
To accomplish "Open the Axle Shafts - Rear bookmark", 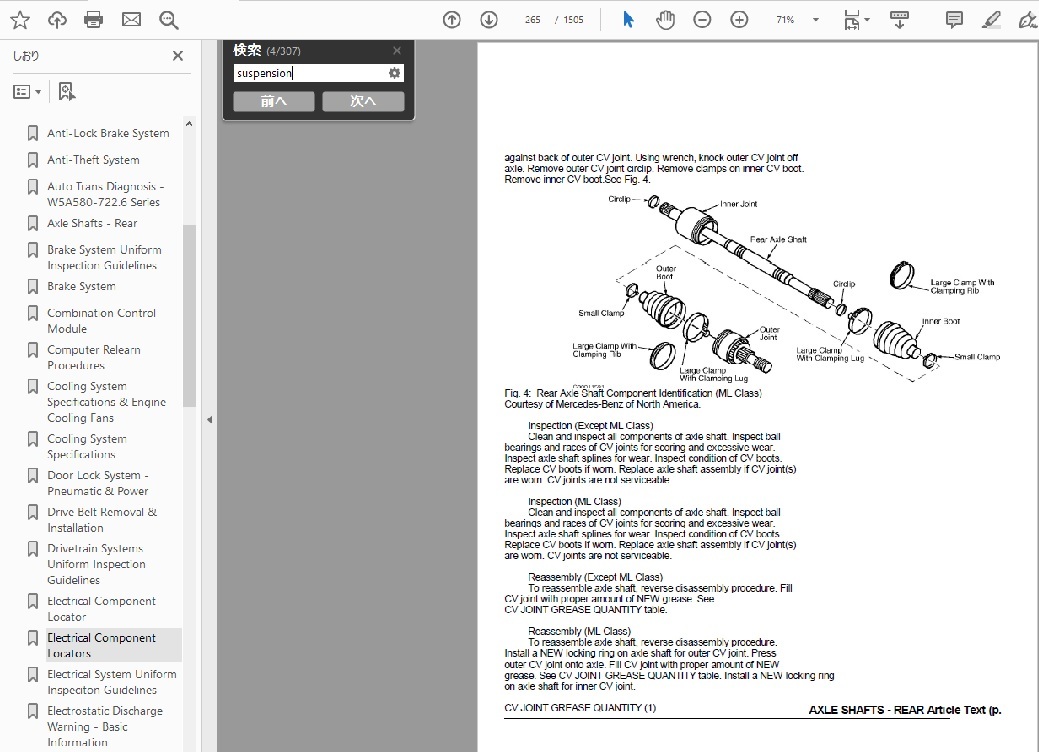I will pos(92,223).
